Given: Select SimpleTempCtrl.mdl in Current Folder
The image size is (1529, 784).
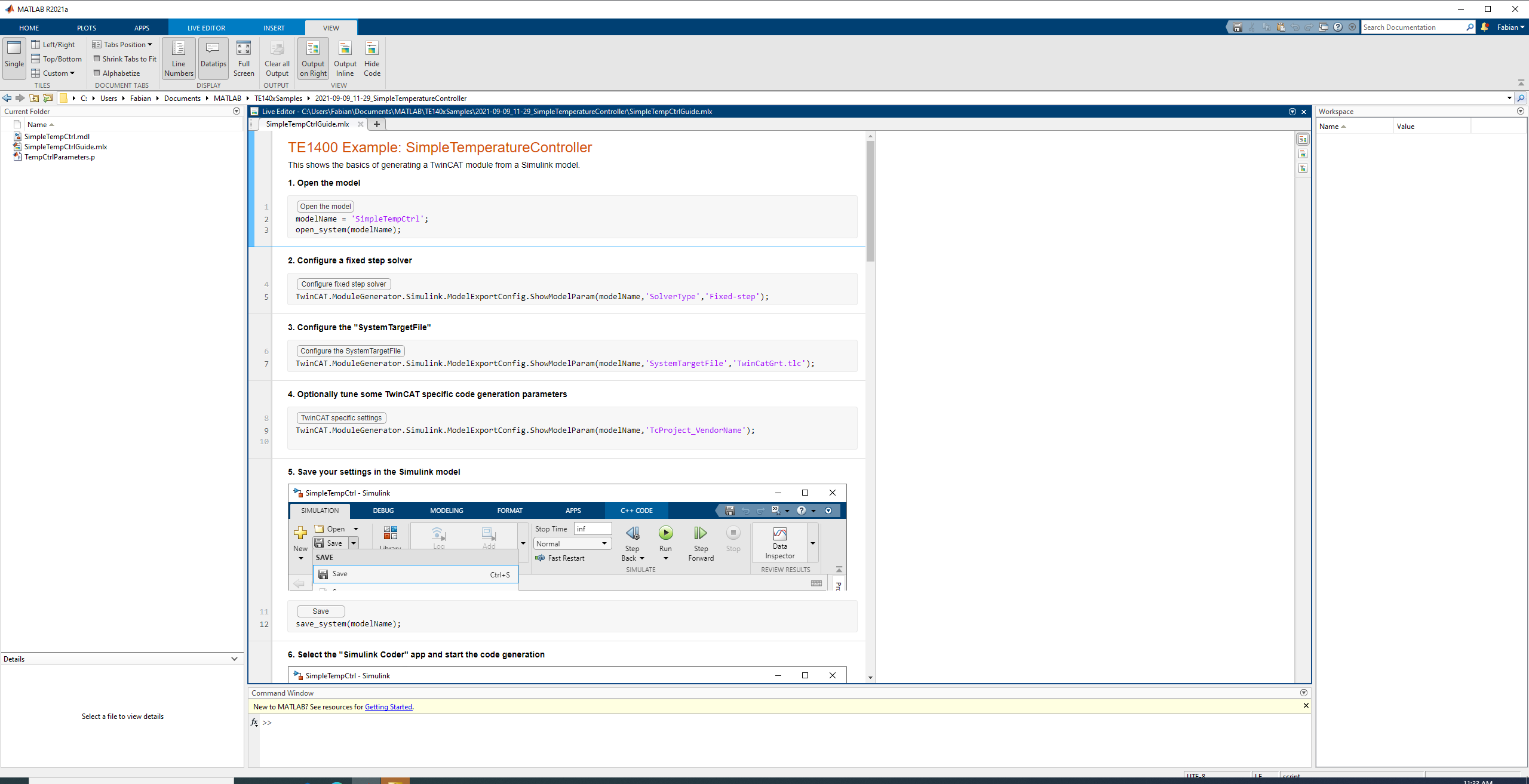Looking at the screenshot, I should click(x=57, y=137).
